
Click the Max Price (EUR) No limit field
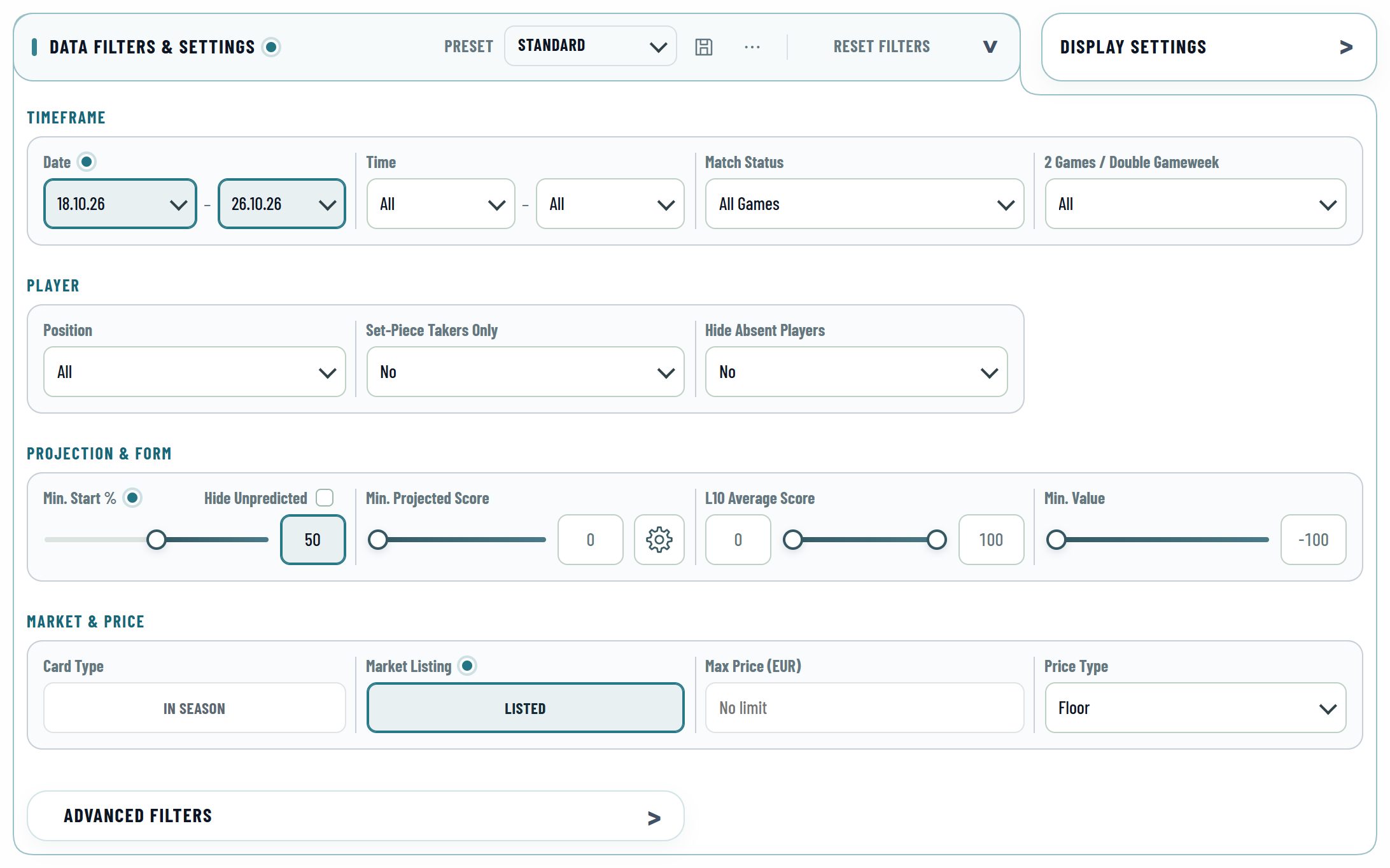(864, 708)
